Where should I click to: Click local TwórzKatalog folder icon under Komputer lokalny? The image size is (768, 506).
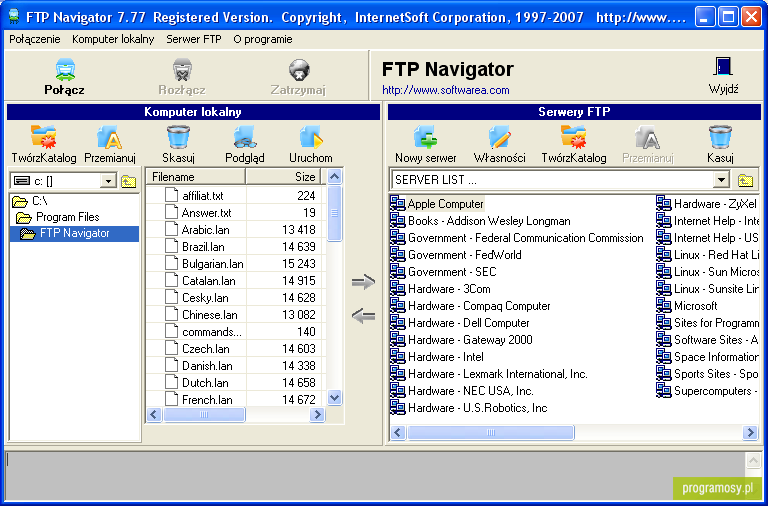[x=44, y=137]
